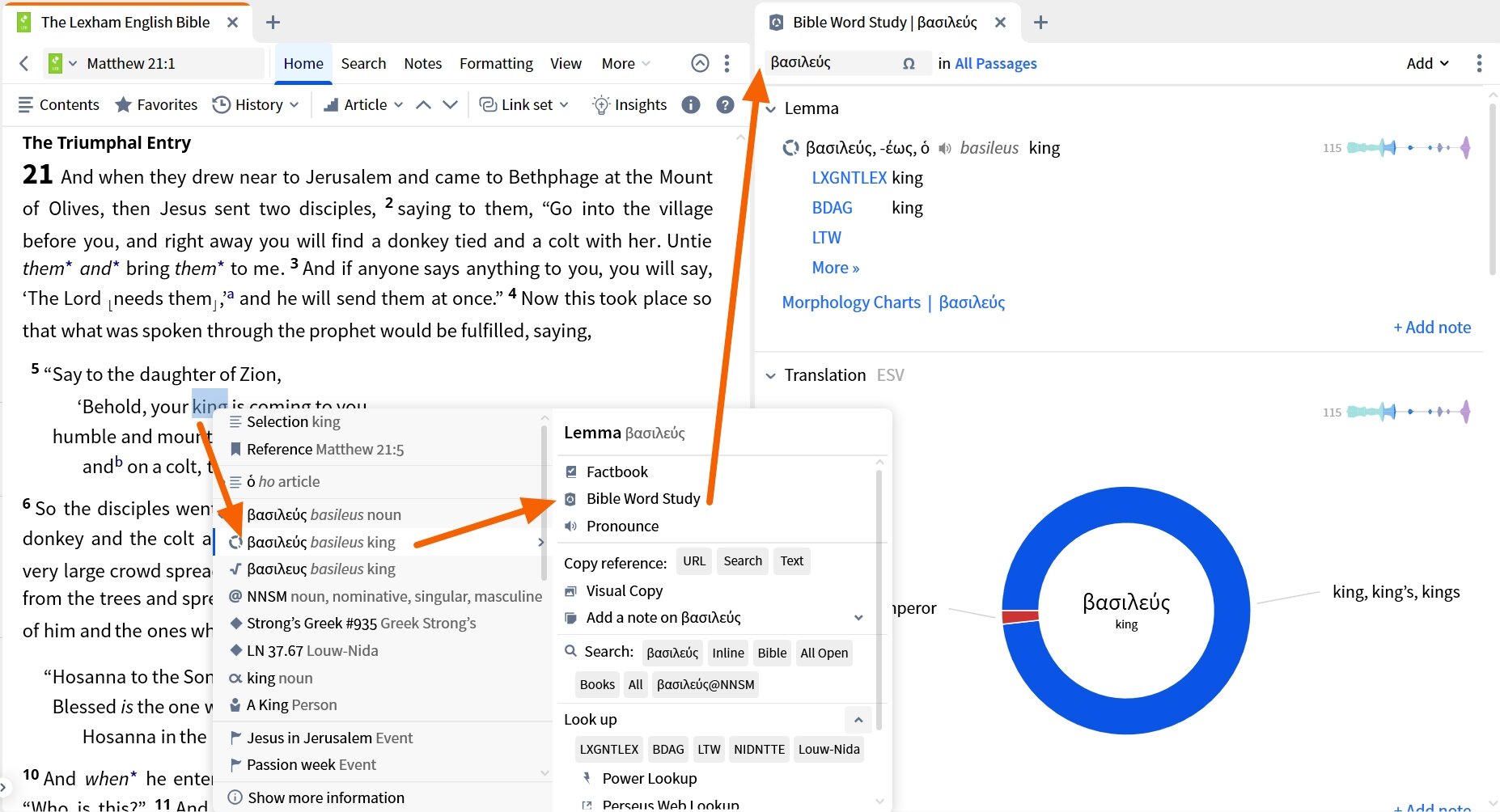
Task: Copy reference as URL
Action: [x=694, y=561]
